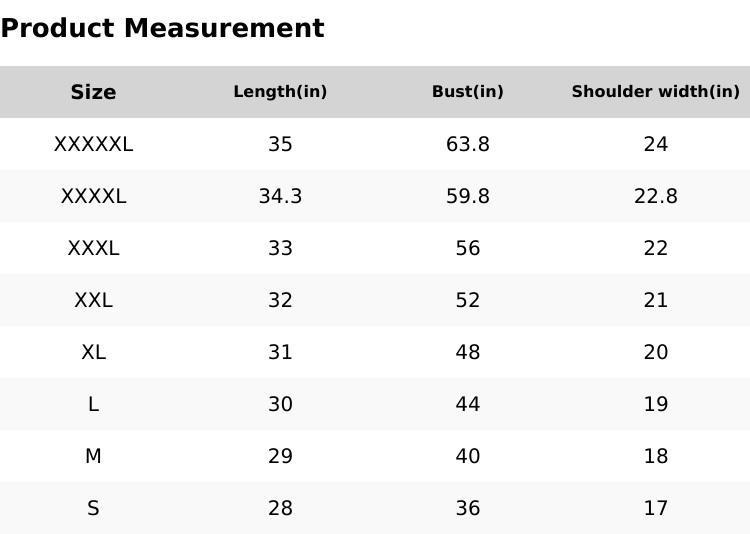Image resolution: width=750 pixels, height=534 pixels.
Task: Click the Product Measurement heading
Action: tap(162, 28)
